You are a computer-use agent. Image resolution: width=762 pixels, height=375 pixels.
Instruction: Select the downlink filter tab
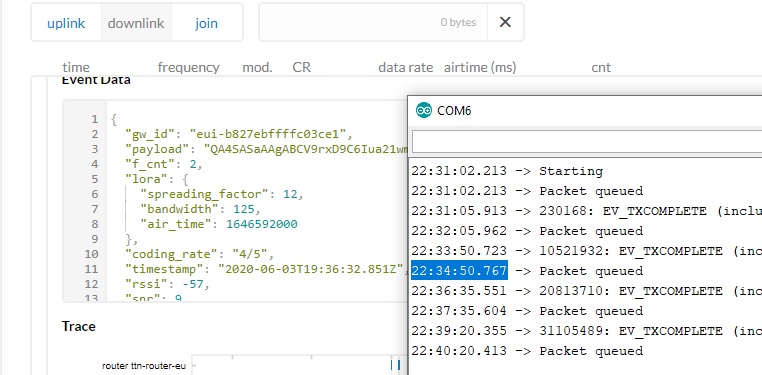(x=136, y=23)
